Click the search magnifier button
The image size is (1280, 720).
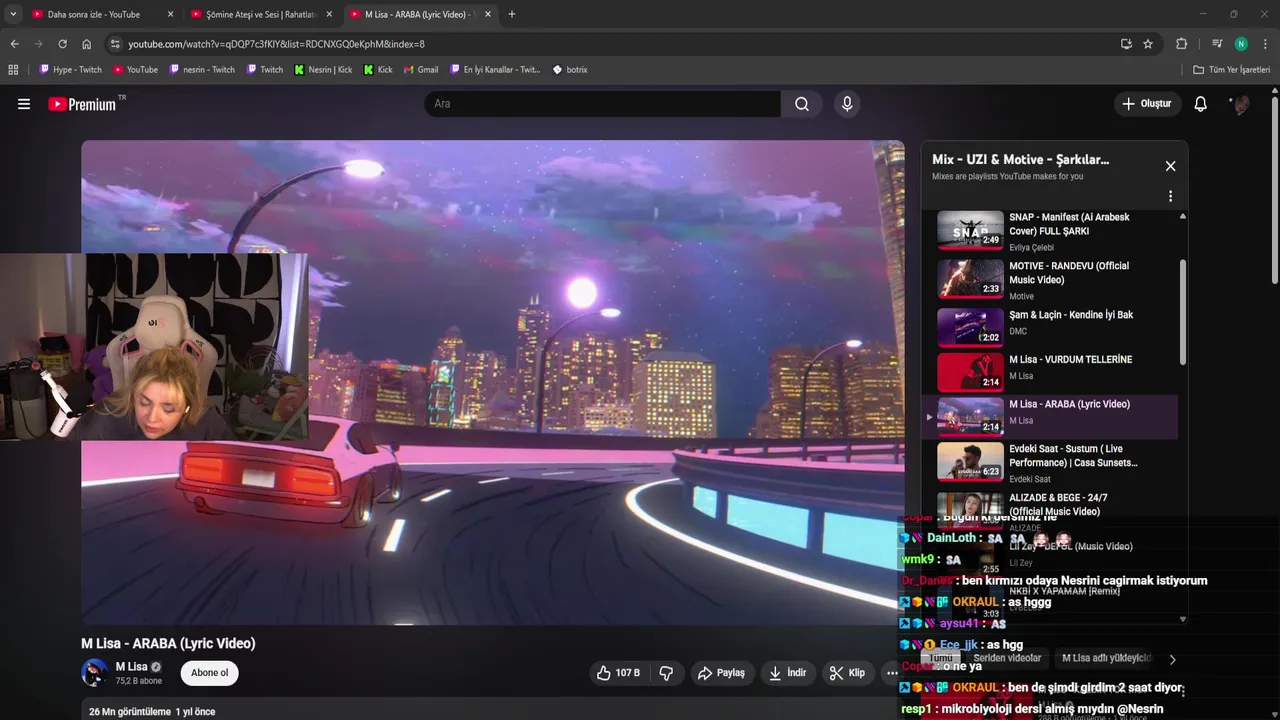point(802,104)
